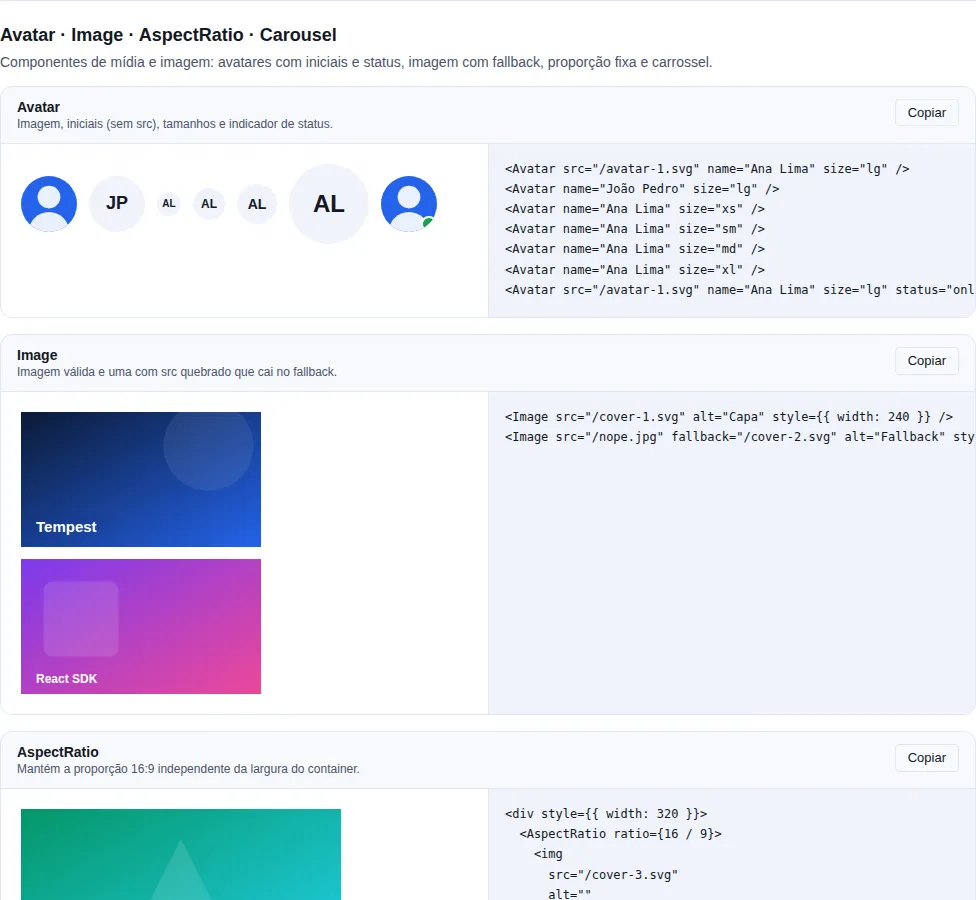The image size is (976, 900).
Task: Click the green AspectRatio preview image
Action: (x=181, y=855)
